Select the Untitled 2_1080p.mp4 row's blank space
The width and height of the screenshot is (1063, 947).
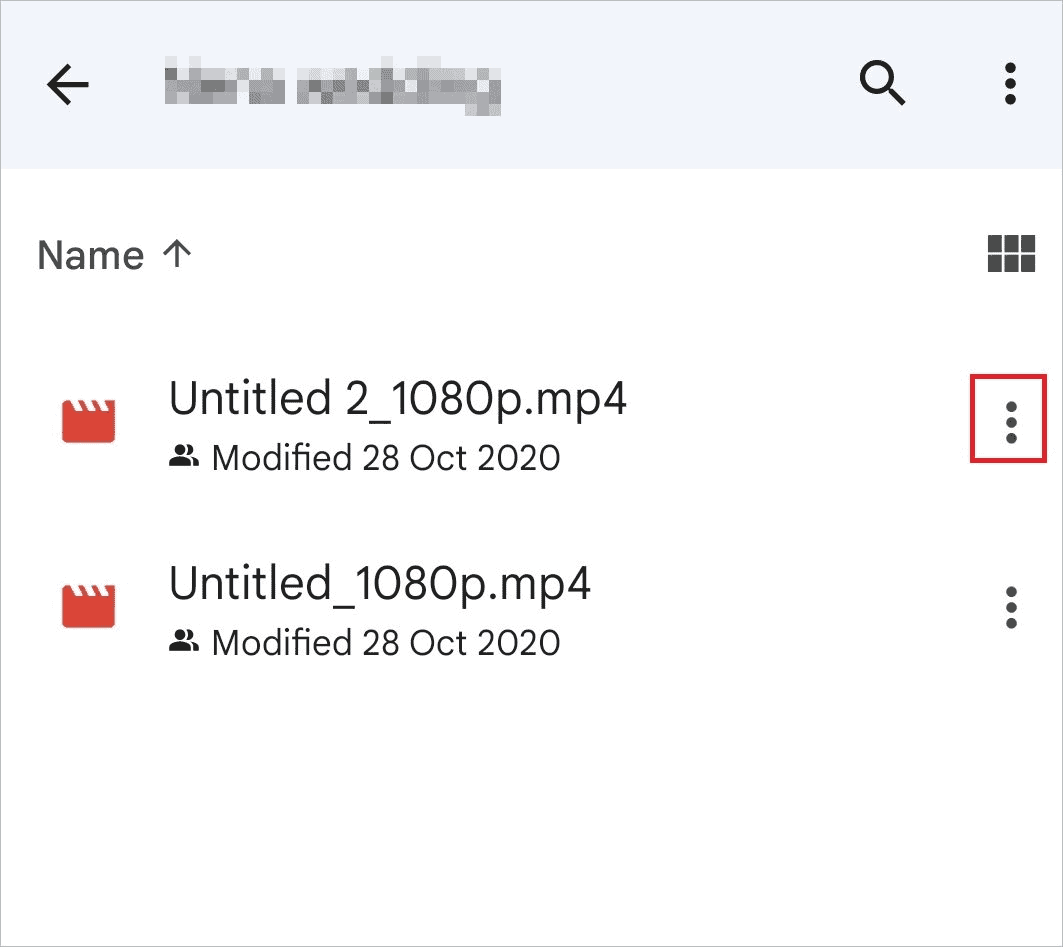(x=790, y=425)
